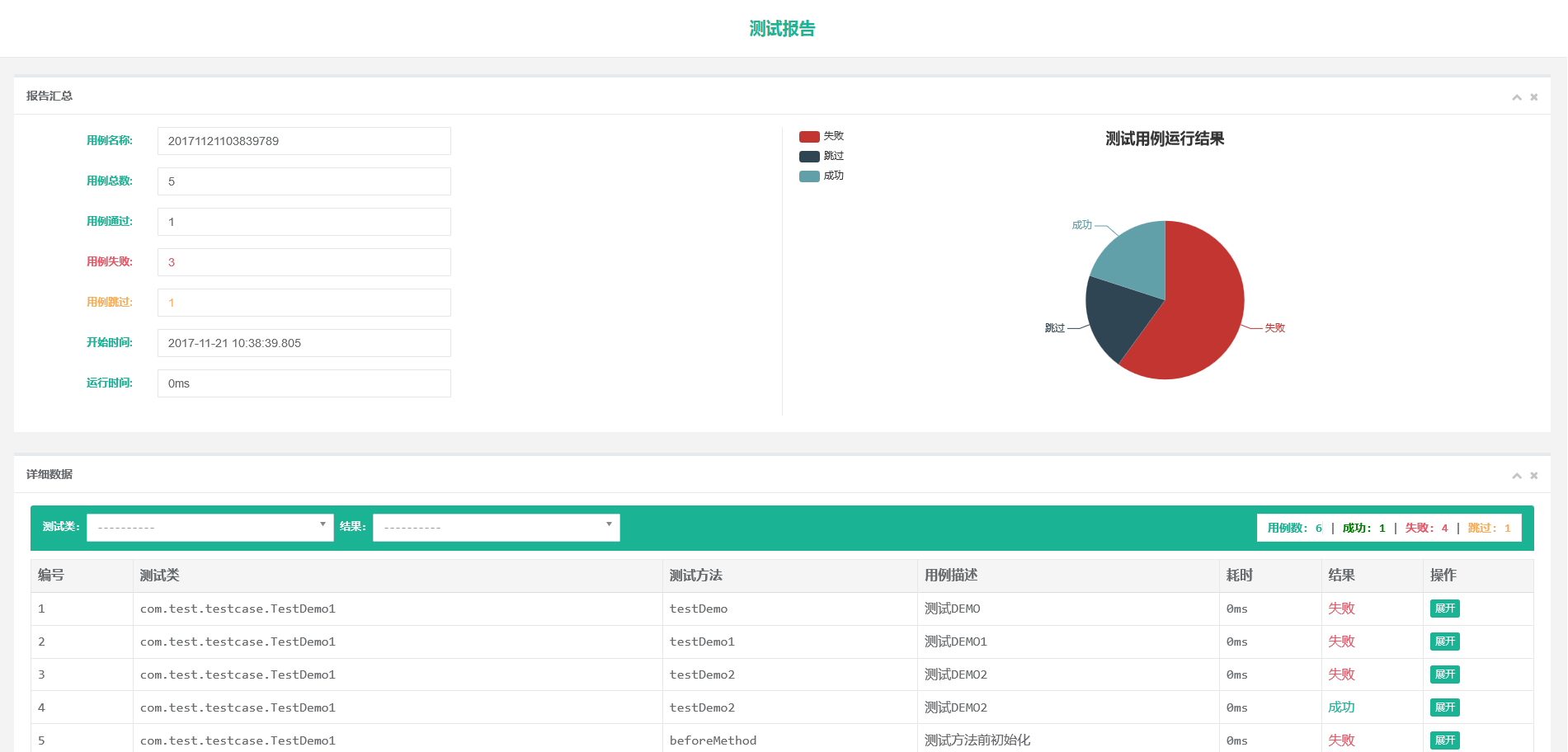This screenshot has width=1568, height=752.
Task: Collapse the 详细数据 panel with the chevron icon
Action: tap(1516, 476)
